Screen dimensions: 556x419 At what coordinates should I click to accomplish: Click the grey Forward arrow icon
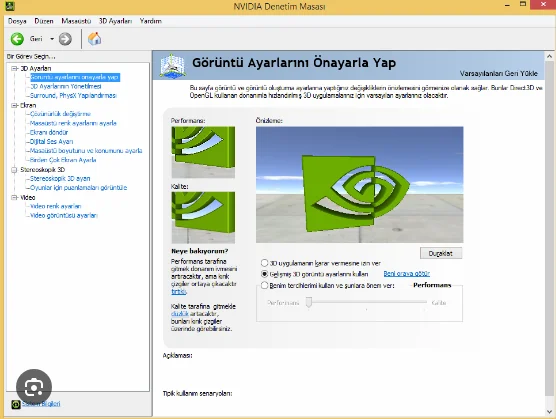coord(65,39)
